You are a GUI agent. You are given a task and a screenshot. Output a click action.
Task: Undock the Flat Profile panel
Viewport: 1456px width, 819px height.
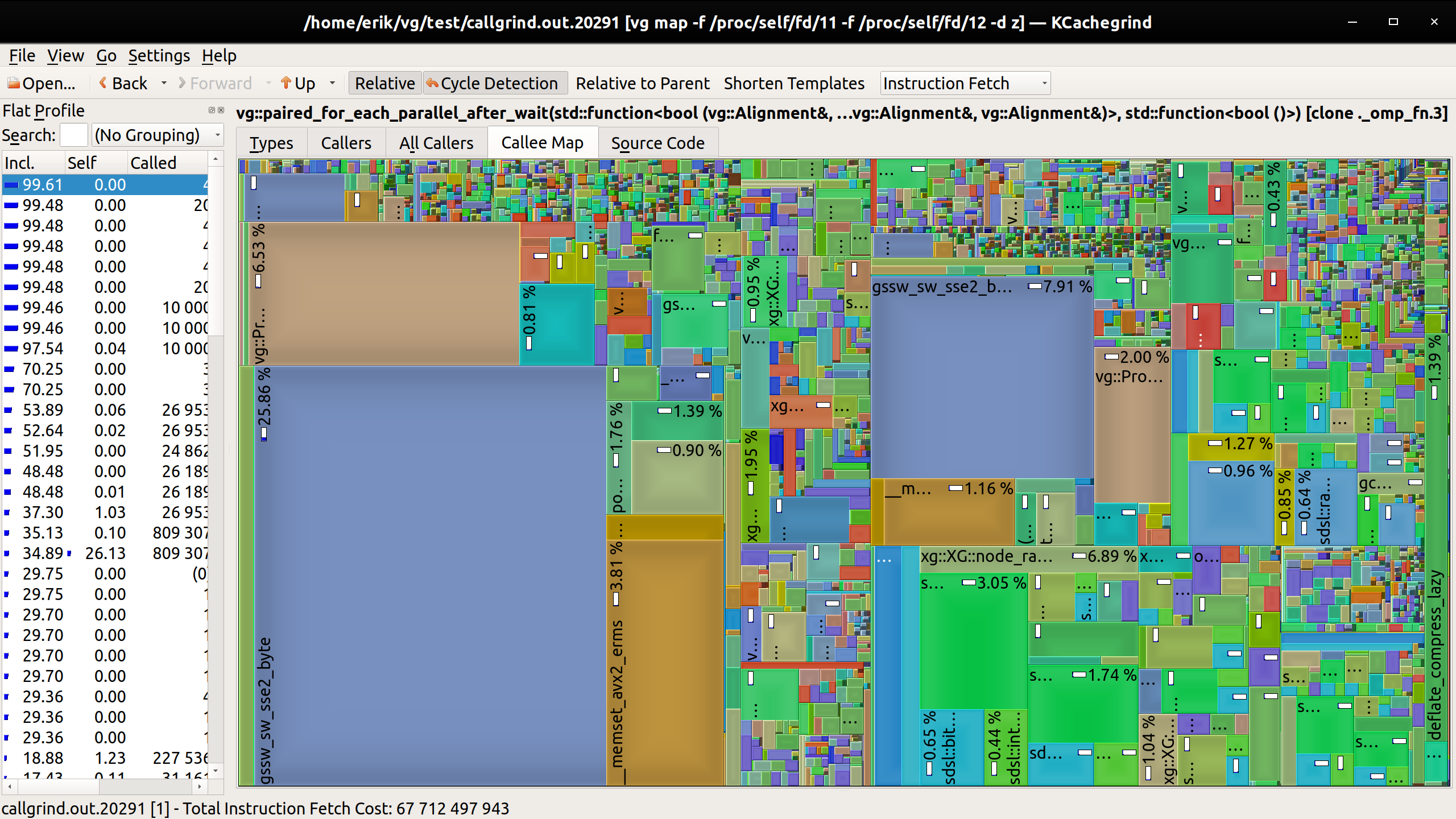[210, 110]
